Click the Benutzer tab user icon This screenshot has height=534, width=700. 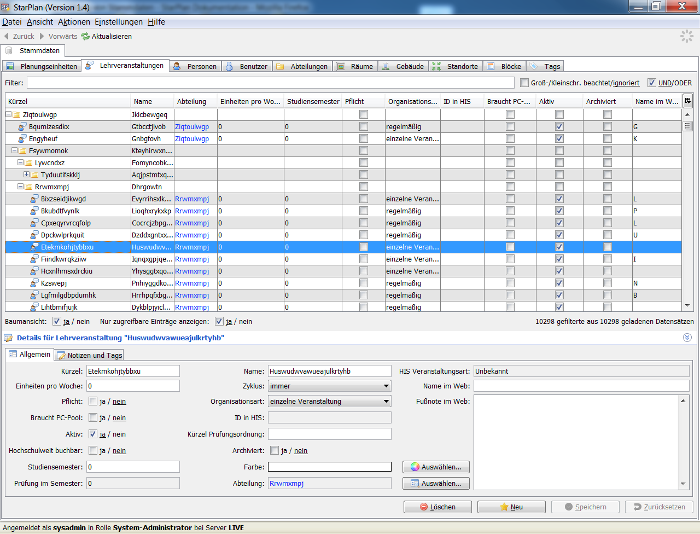[x=229, y=67]
